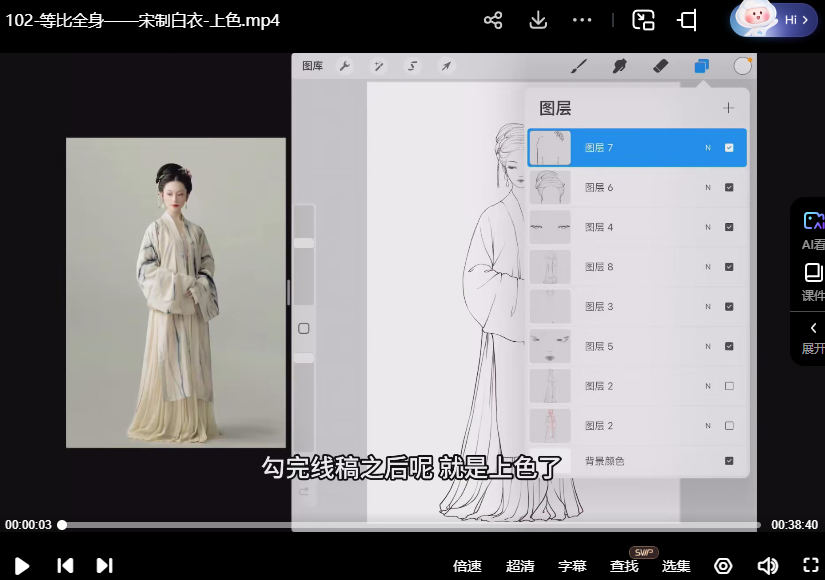The width and height of the screenshot is (825, 580).
Task: Hide 图层 4 using its checkbox
Action: 729,227
